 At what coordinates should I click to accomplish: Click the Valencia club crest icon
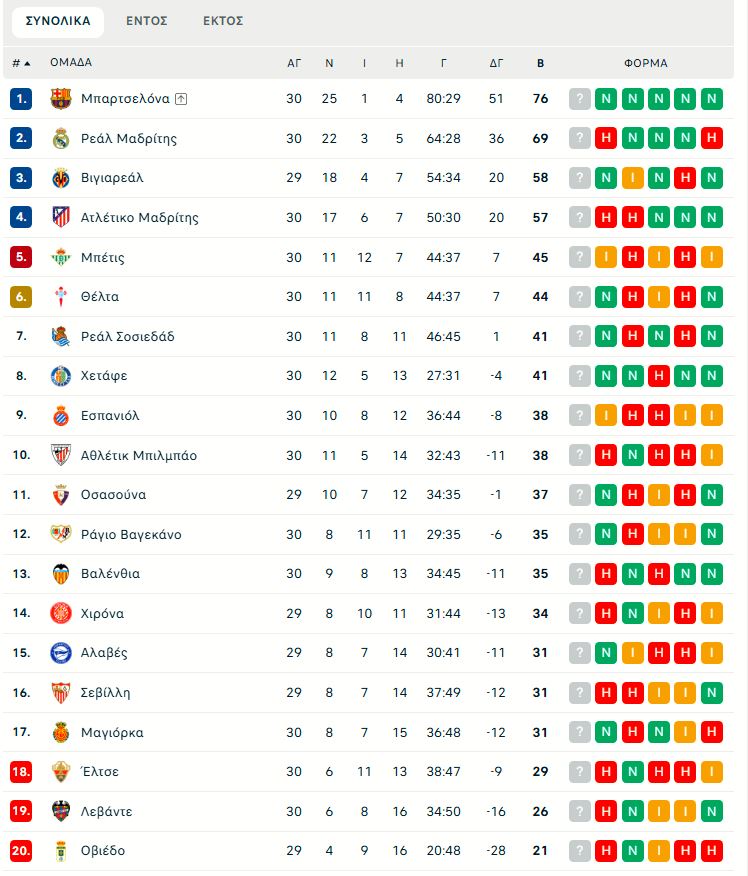(x=61, y=574)
